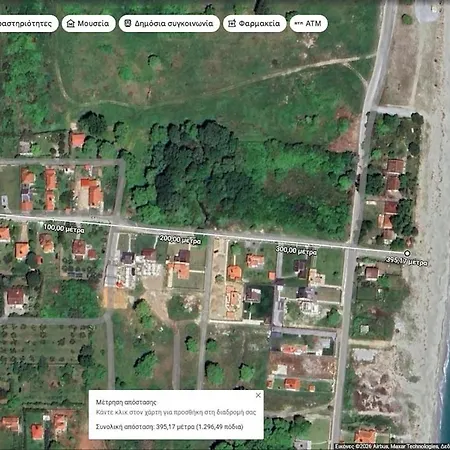Open the Airbus, Maxar imagery attribution text
This screenshot has height=450, width=450.
point(392,447)
